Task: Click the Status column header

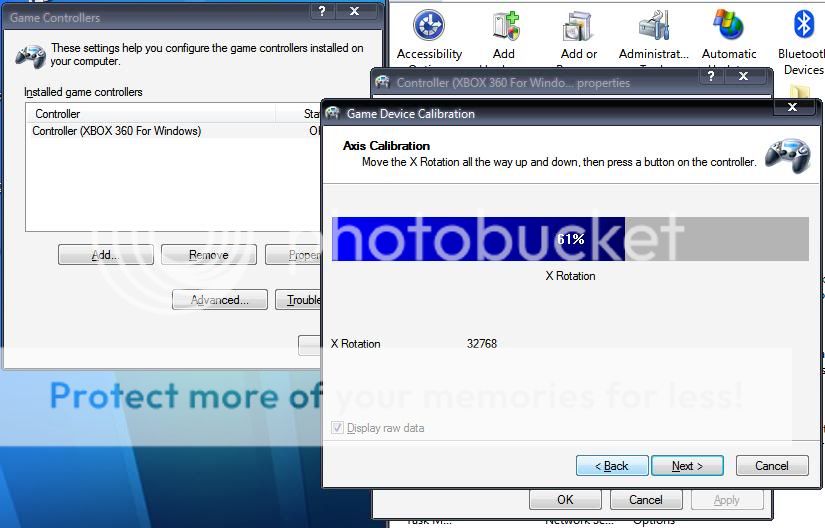Action: coord(299,114)
